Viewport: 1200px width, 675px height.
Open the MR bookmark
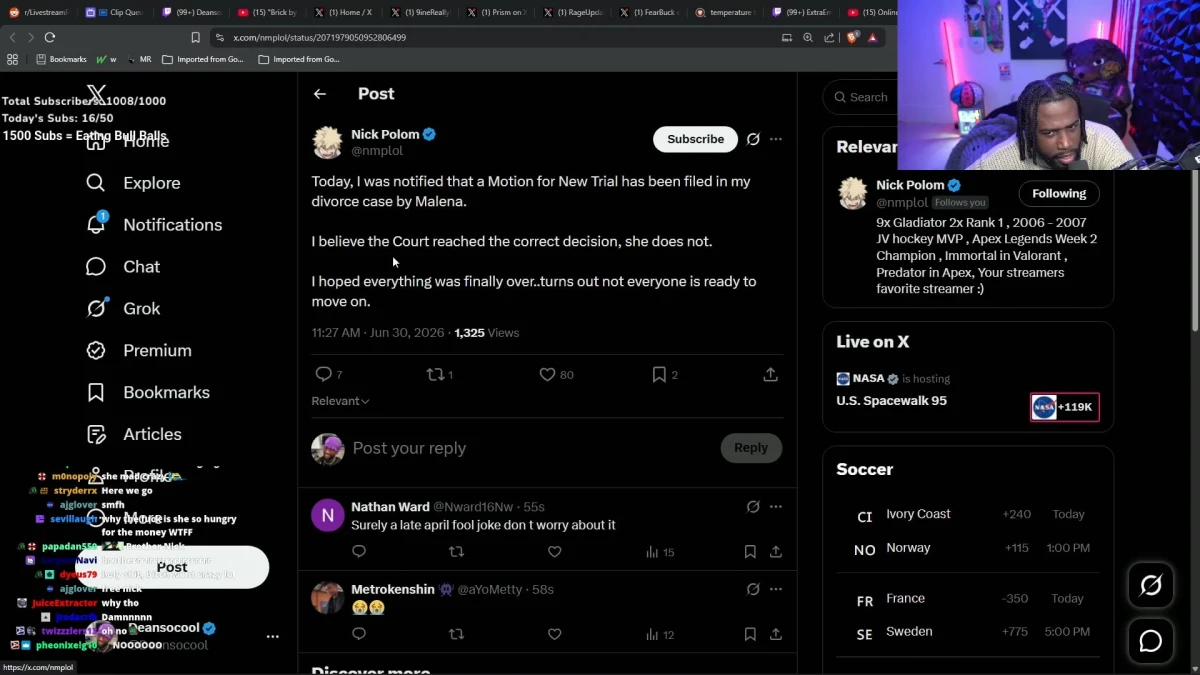coord(139,59)
